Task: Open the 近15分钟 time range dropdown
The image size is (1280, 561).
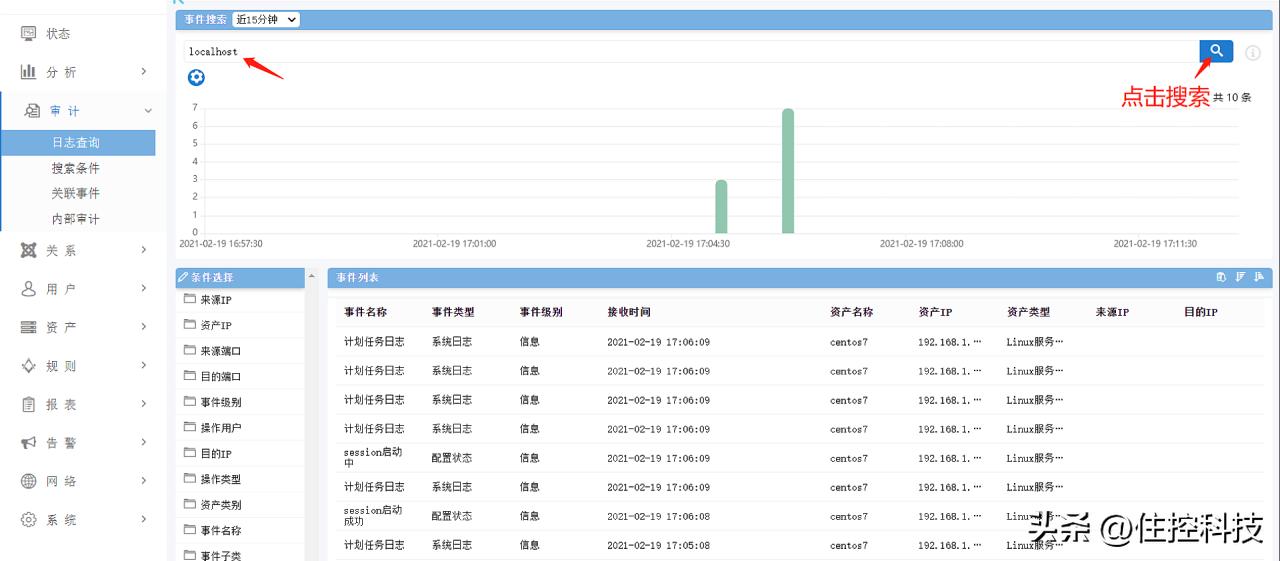Action: coord(265,19)
